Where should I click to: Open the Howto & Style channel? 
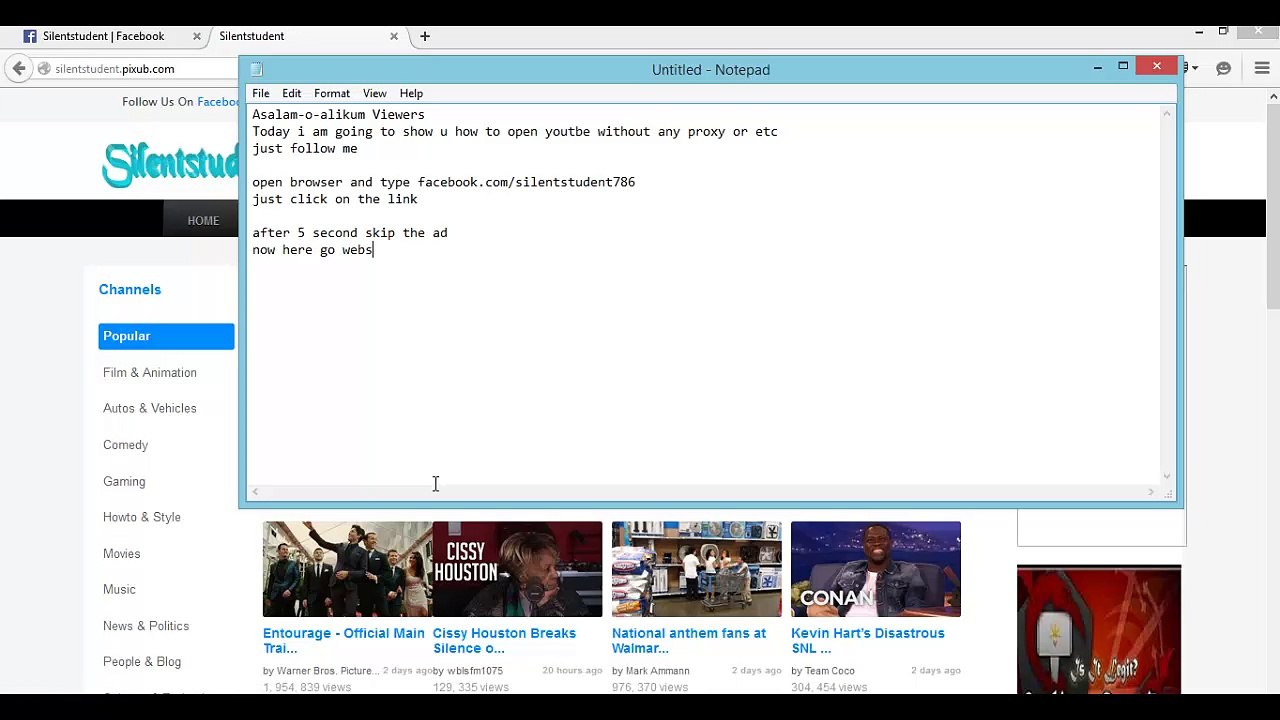coord(141,517)
